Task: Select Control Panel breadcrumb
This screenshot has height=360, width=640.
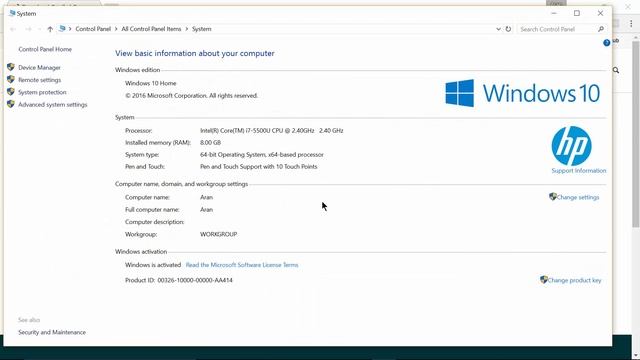Action: pyautogui.click(x=93, y=29)
